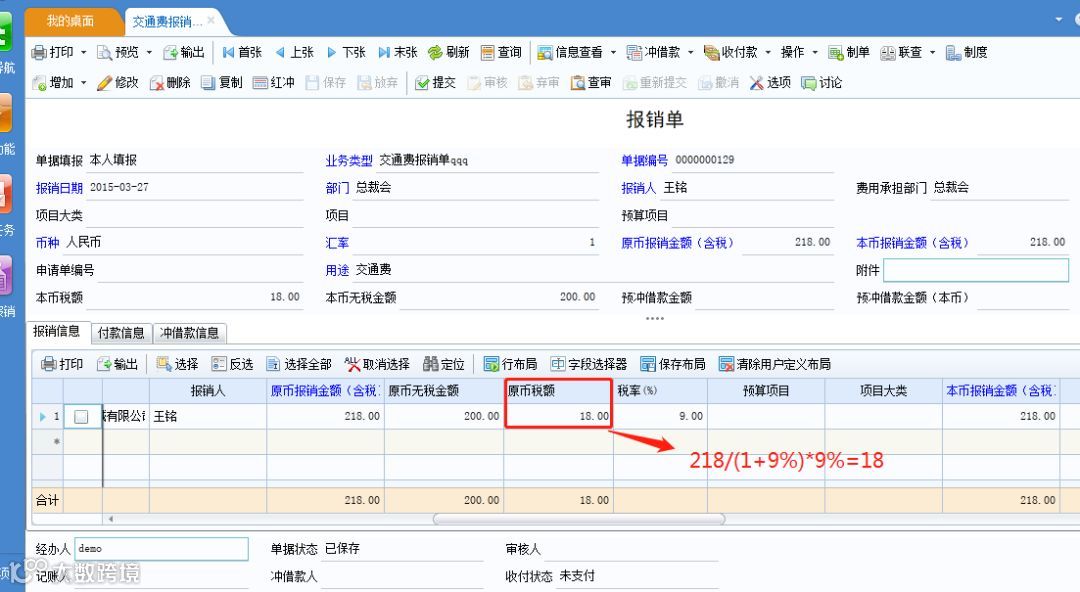
Task: Expand the 信息查看 dropdown arrow
Action: click(x=613, y=52)
